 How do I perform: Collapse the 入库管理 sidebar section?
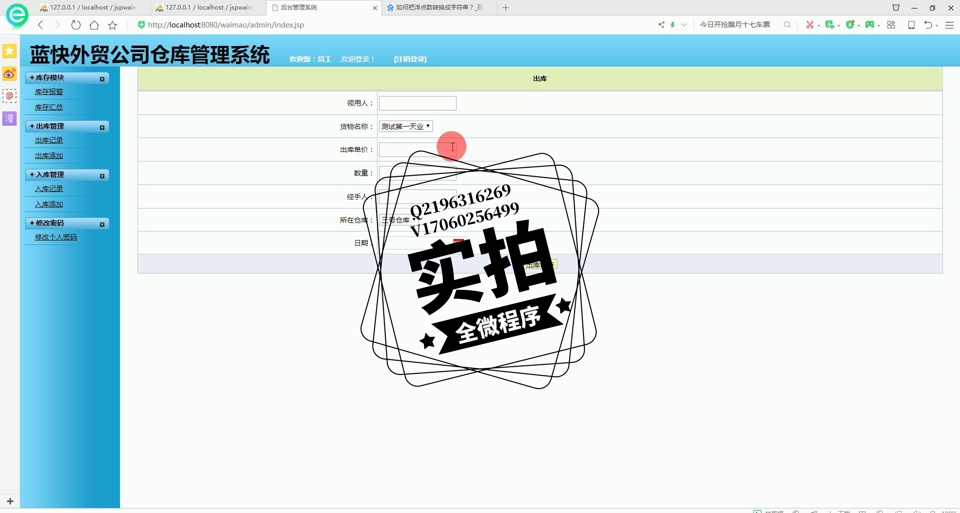[x=102, y=176]
